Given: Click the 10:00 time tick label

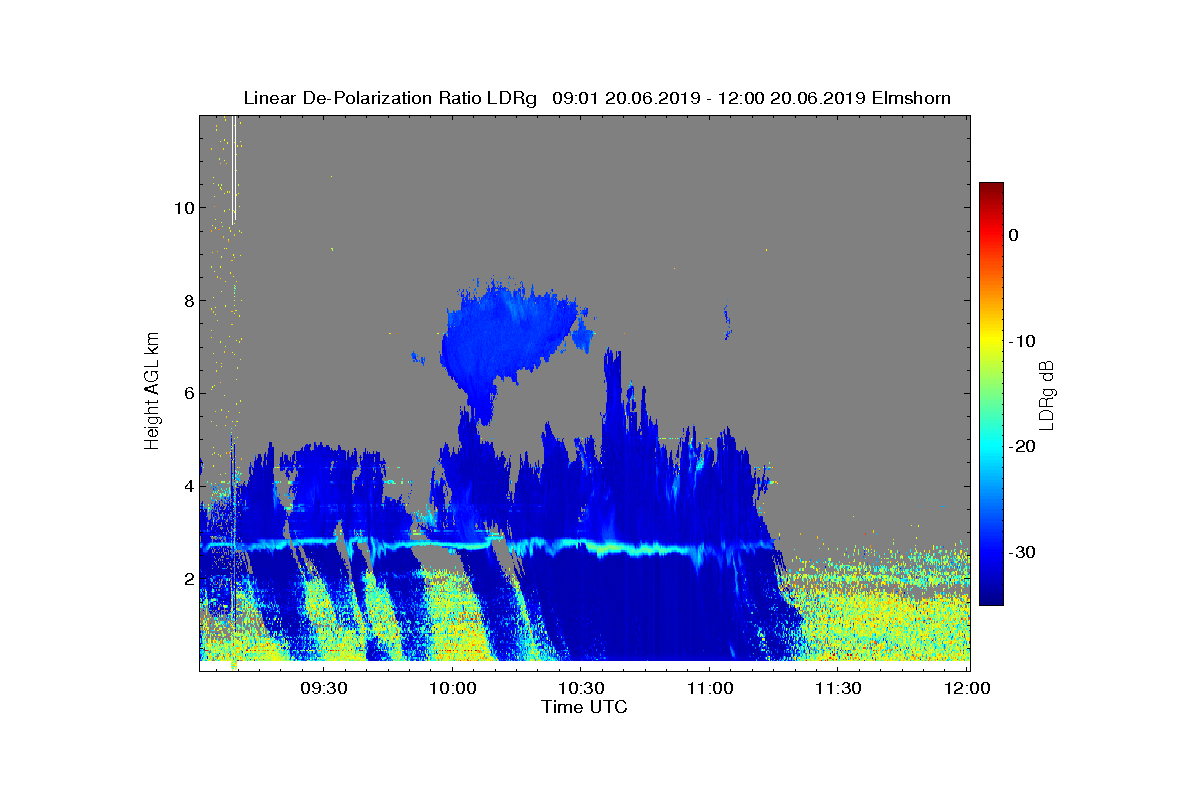Looking at the screenshot, I should click(x=453, y=689).
